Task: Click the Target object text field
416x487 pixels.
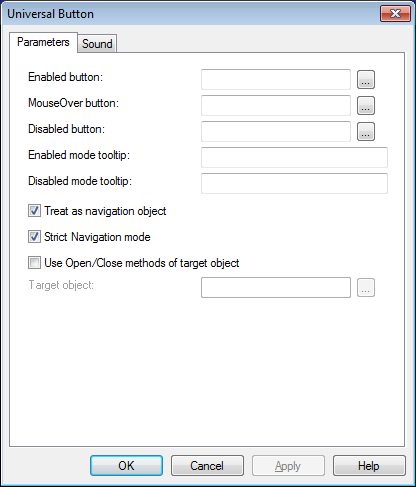Action: (x=276, y=287)
